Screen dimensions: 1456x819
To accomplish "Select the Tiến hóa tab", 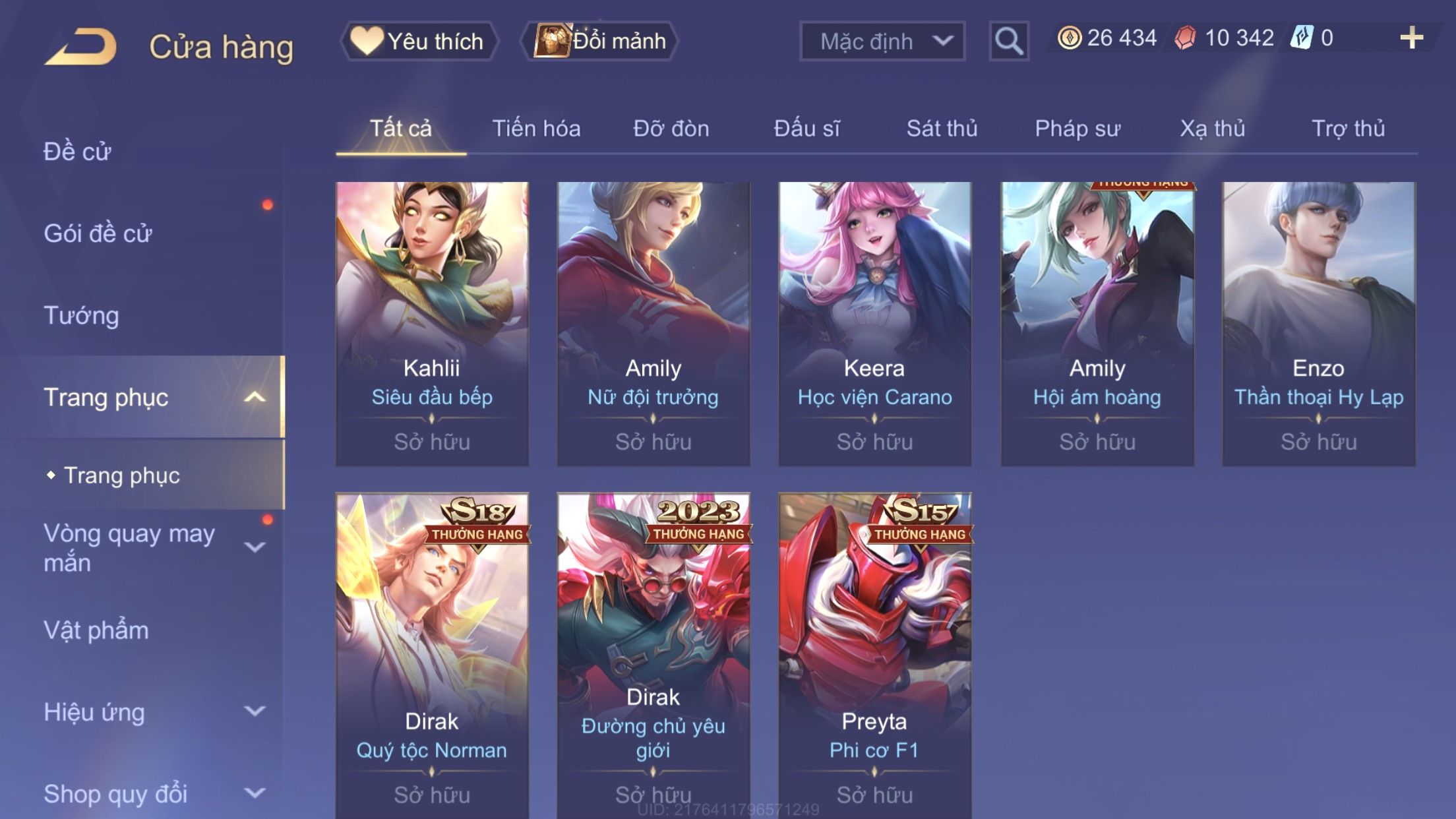I will pos(536,129).
